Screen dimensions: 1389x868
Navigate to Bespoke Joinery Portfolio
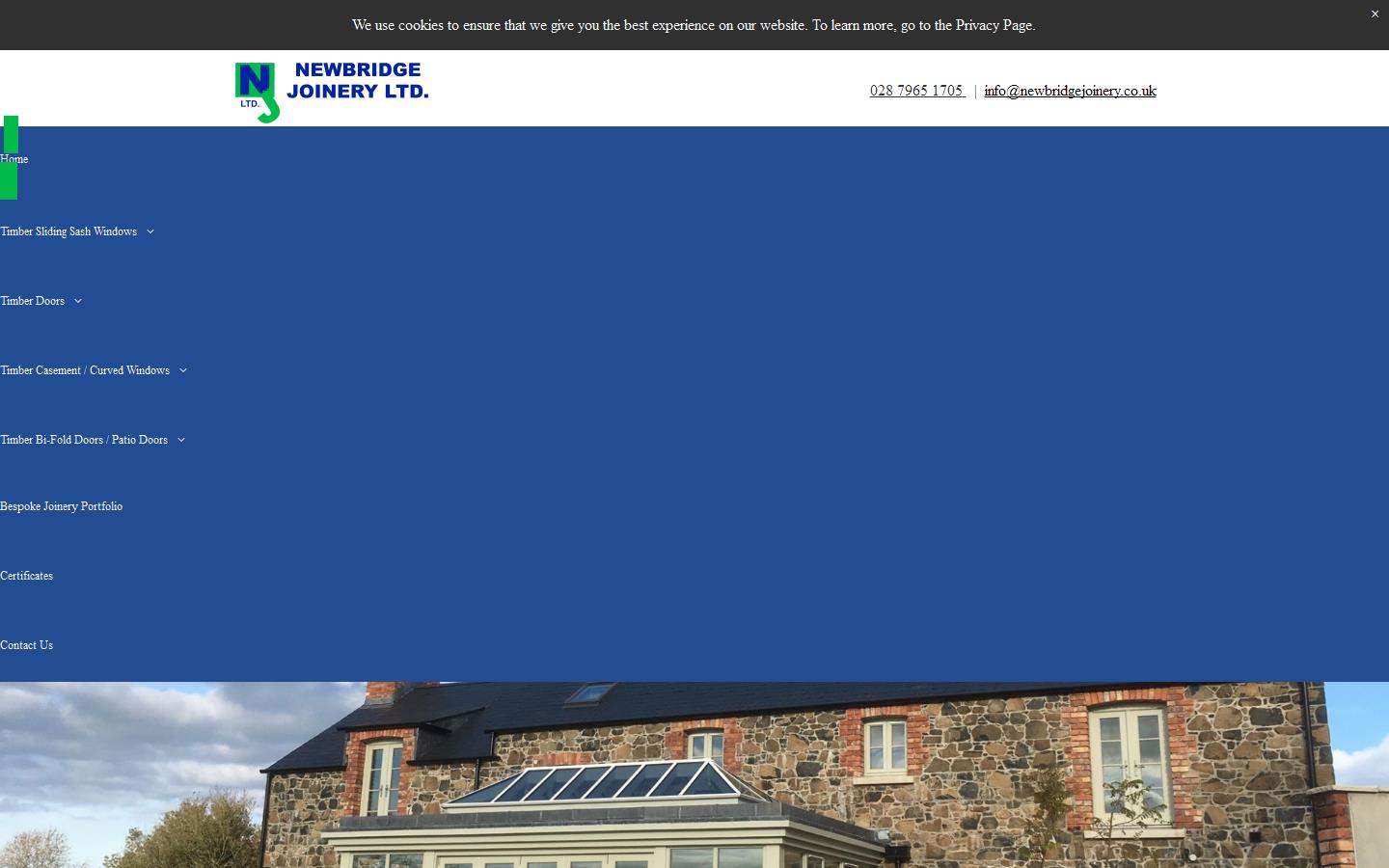pos(61,506)
